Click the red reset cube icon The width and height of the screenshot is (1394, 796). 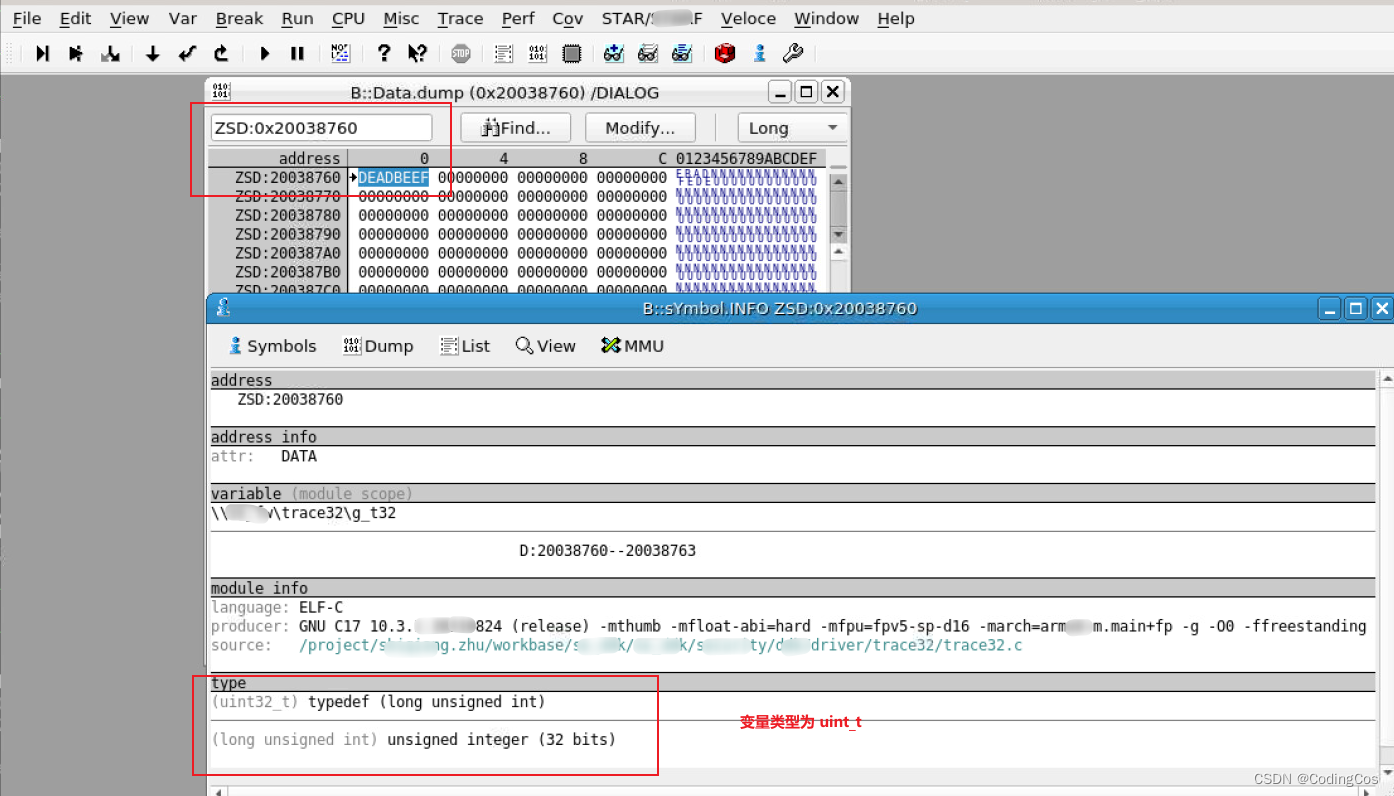(725, 53)
